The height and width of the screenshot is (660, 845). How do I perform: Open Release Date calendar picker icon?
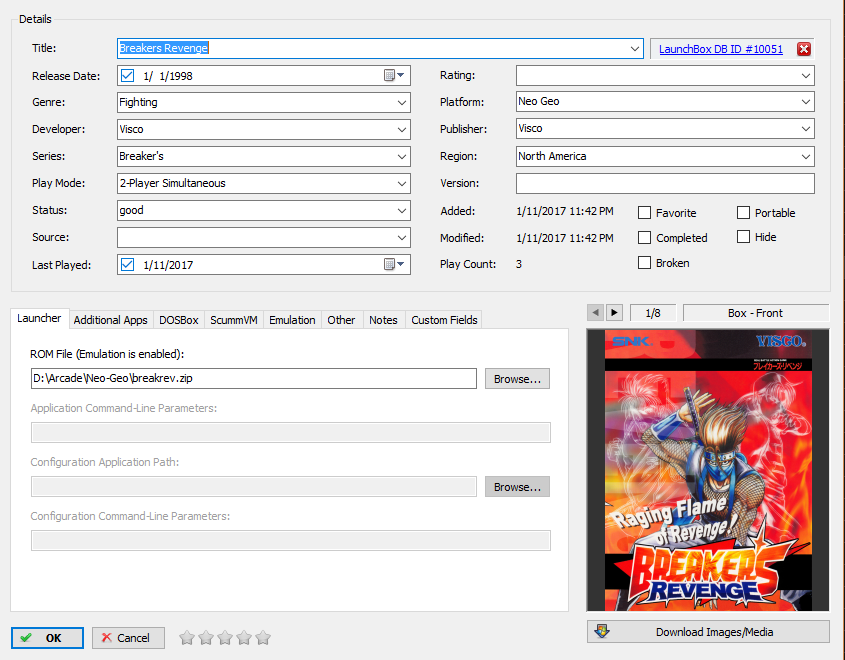393,75
